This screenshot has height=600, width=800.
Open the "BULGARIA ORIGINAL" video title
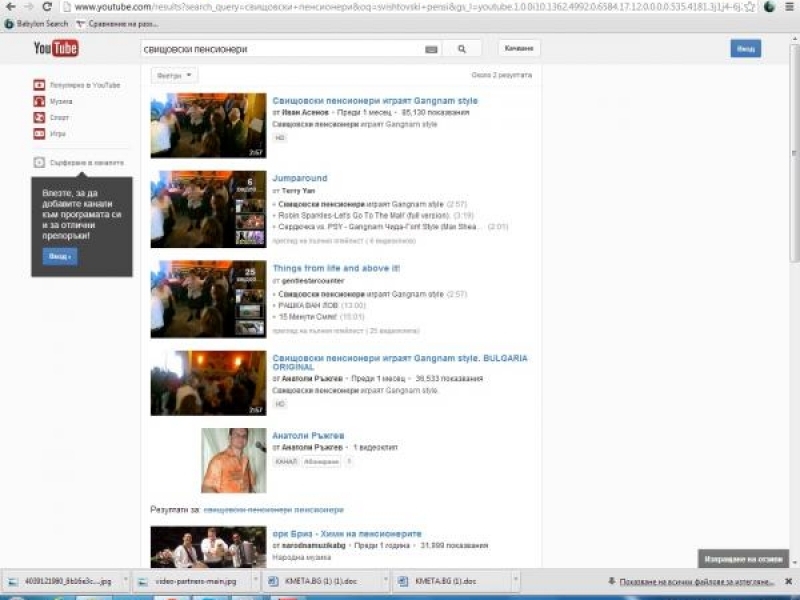pos(400,362)
